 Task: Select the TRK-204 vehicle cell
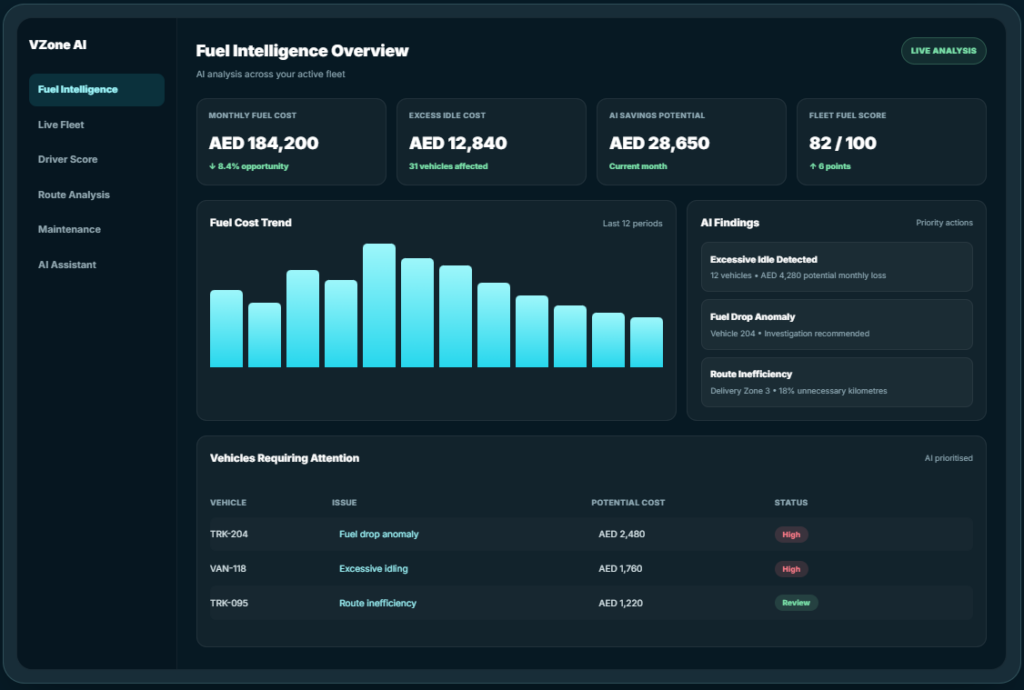click(x=229, y=534)
